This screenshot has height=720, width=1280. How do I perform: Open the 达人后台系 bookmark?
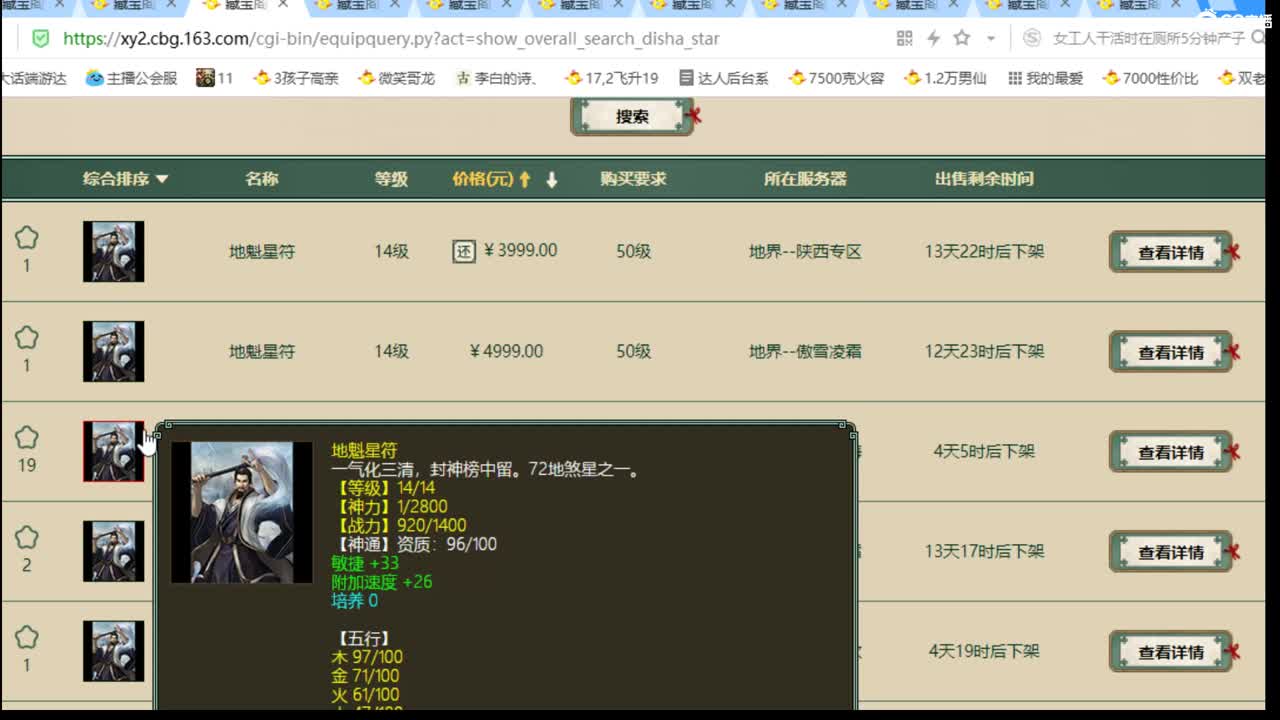point(723,78)
